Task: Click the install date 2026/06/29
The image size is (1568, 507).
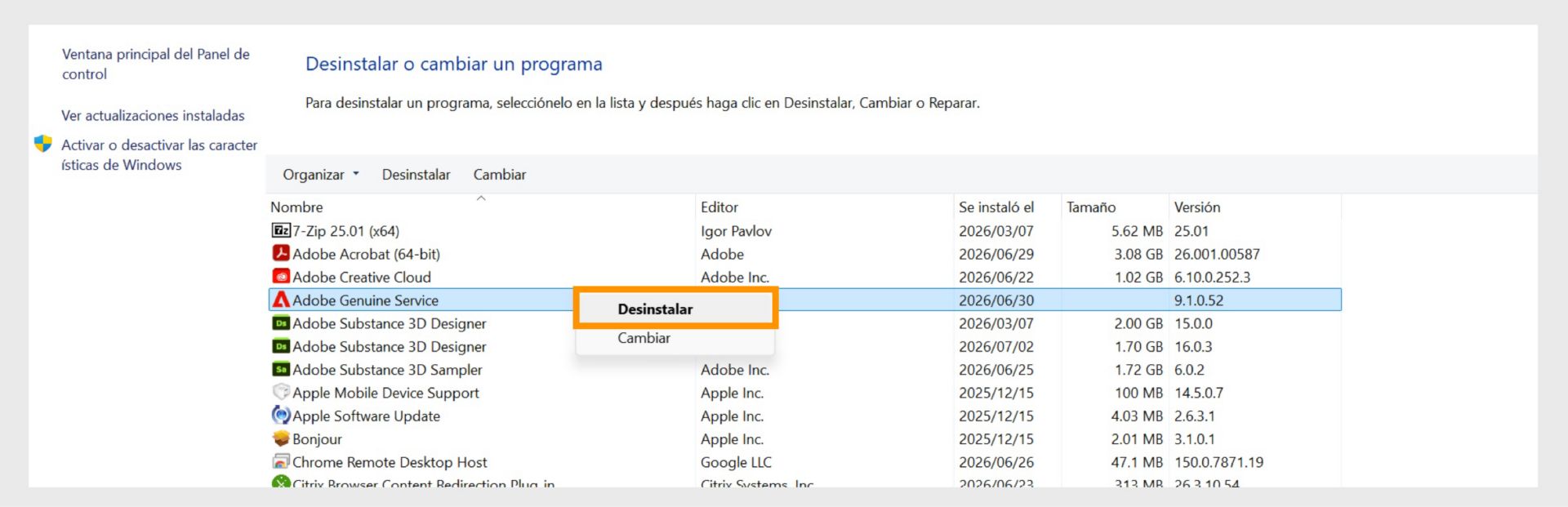Action: pos(996,254)
